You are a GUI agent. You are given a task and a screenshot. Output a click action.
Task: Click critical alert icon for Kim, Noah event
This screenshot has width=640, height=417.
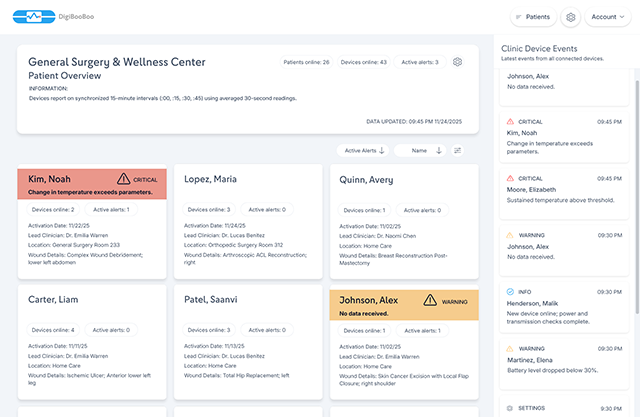[510, 121]
